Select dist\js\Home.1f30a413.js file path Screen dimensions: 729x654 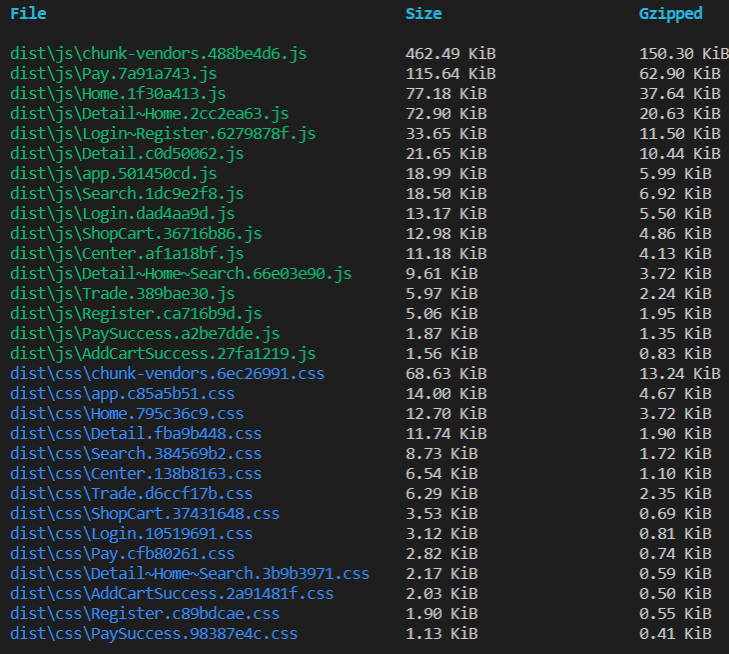118,93
